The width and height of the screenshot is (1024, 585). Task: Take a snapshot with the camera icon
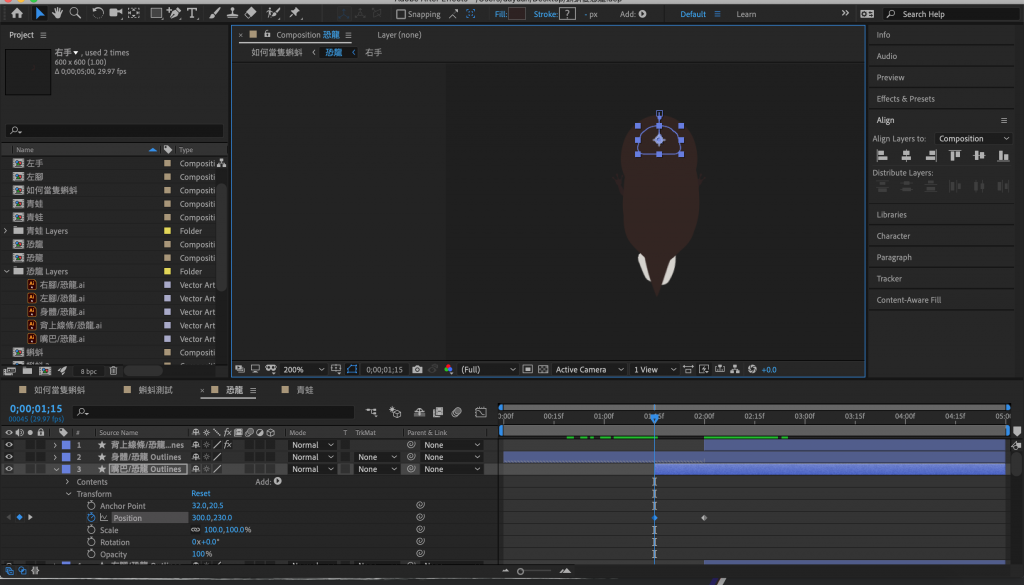click(x=417, y=369)
